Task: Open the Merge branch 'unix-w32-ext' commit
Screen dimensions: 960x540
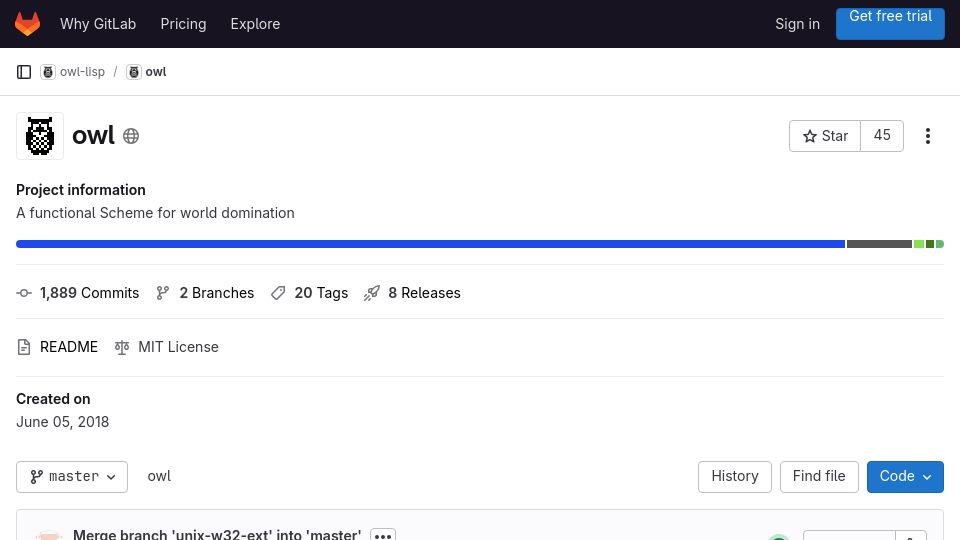Action: click(x=217, y=534)
